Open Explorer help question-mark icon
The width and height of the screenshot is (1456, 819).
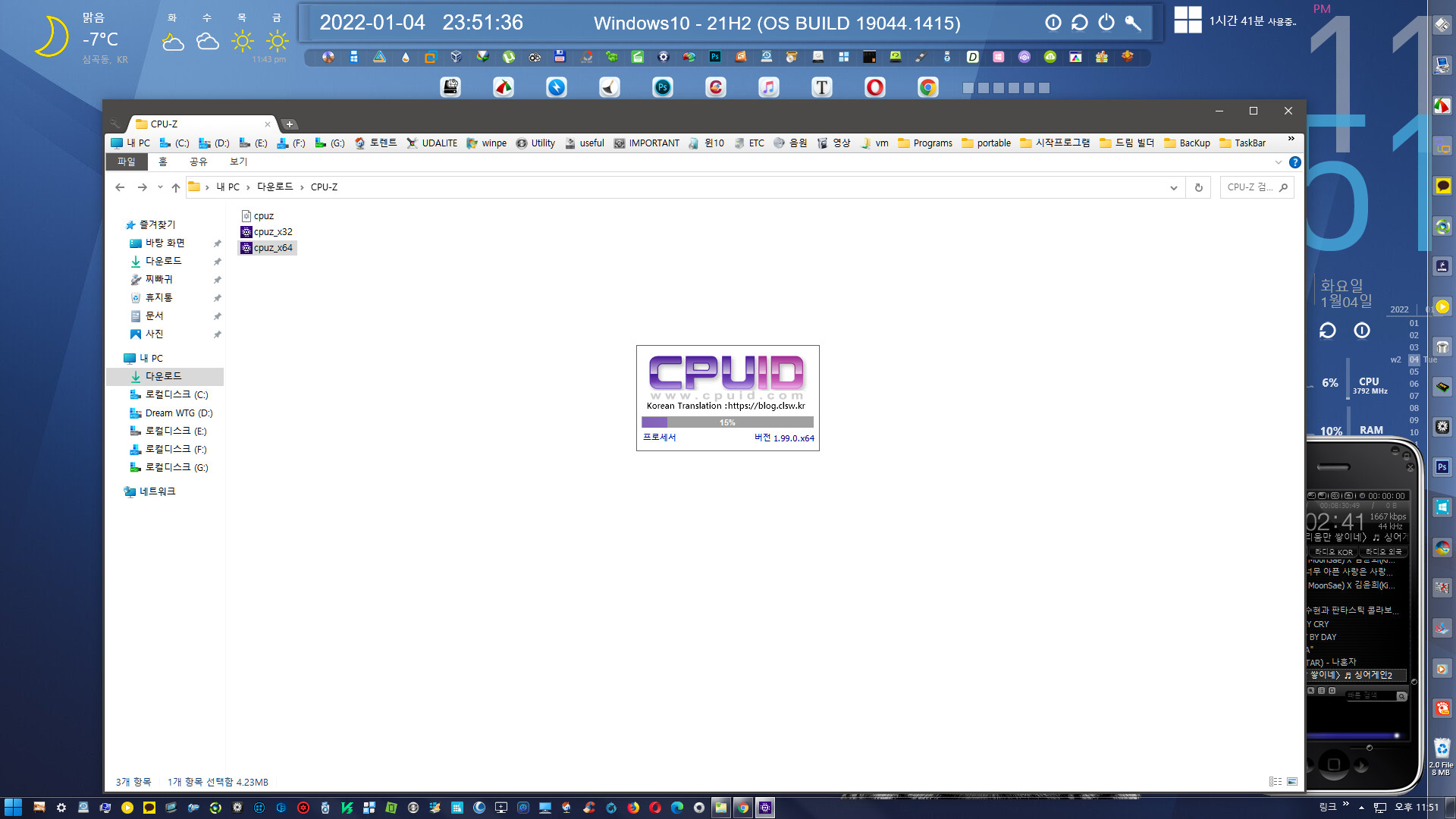tap(1294, 162)
